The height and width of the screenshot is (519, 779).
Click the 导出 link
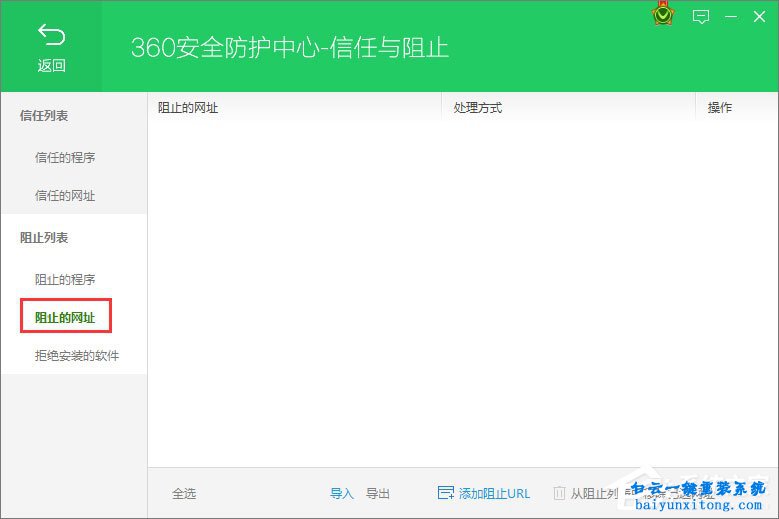(378, 493)
